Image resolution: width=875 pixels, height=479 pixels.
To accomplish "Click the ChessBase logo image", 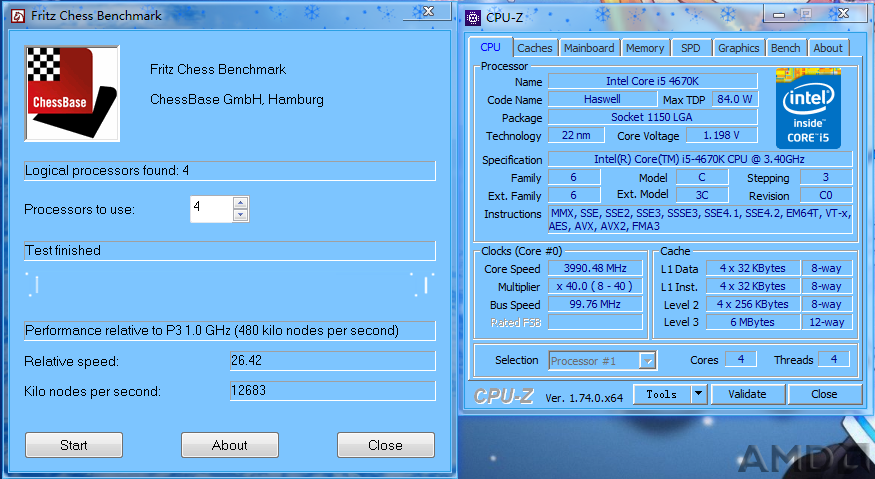I will click(x=72, y=94).
